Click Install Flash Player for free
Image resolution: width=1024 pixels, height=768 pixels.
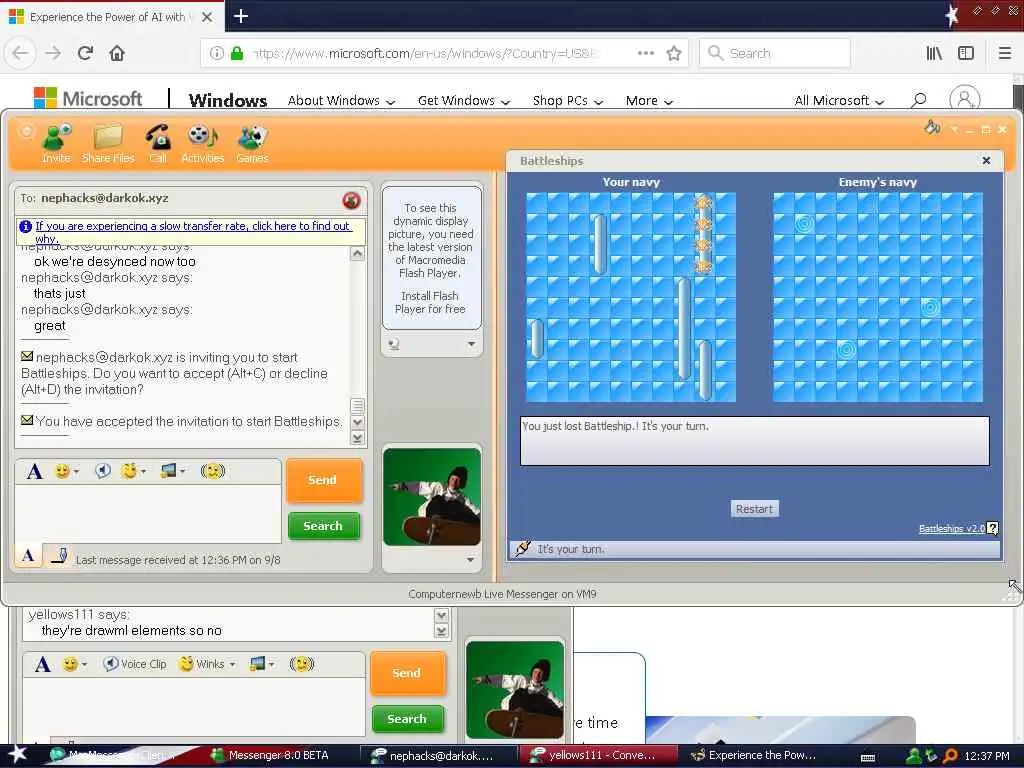coord(430,302)
